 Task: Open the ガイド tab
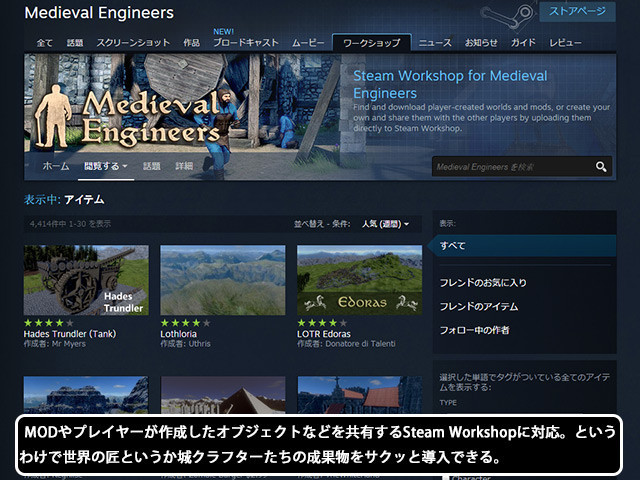(523, 43)
